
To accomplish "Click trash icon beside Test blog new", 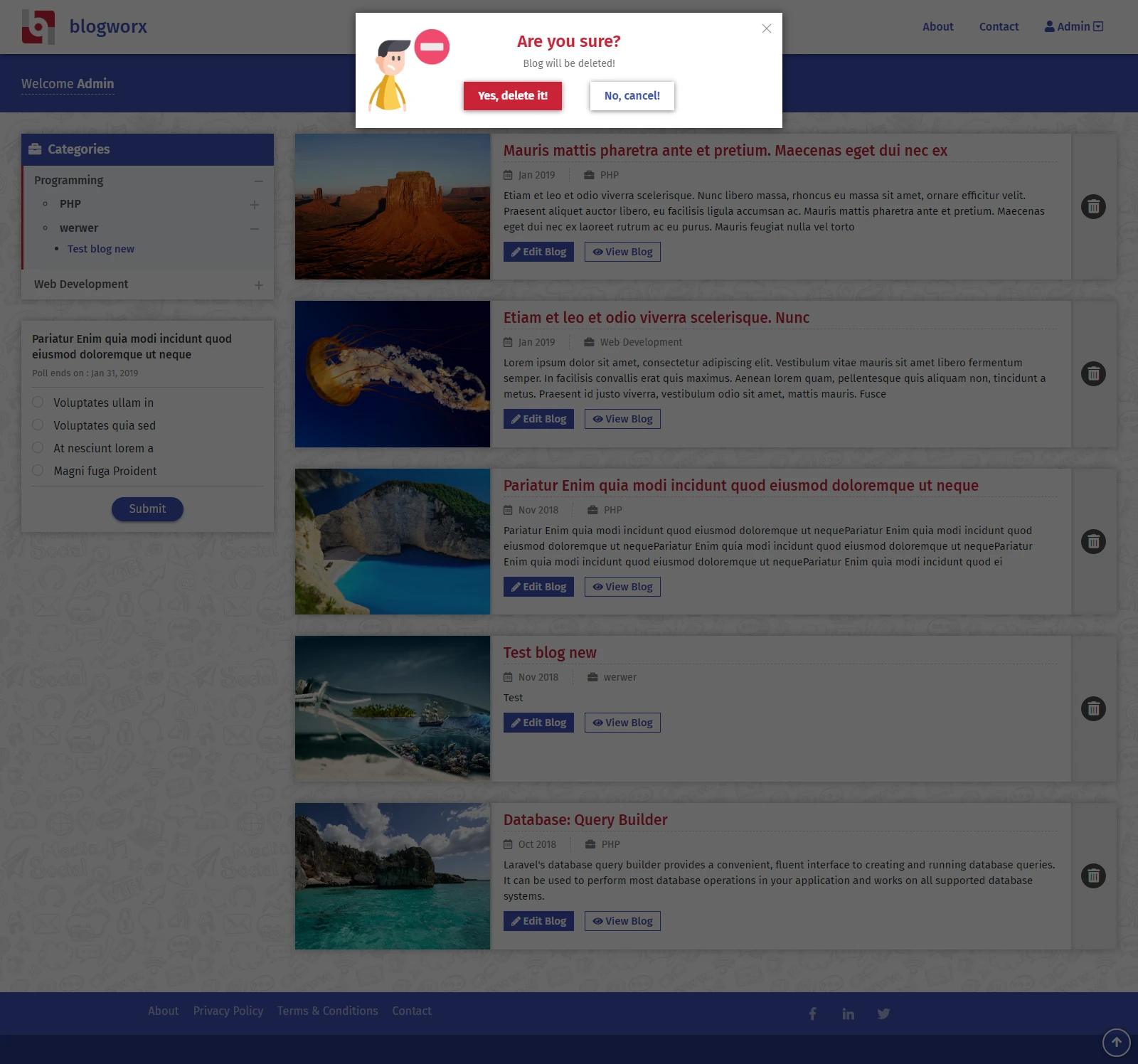I will pos(1093,708).
